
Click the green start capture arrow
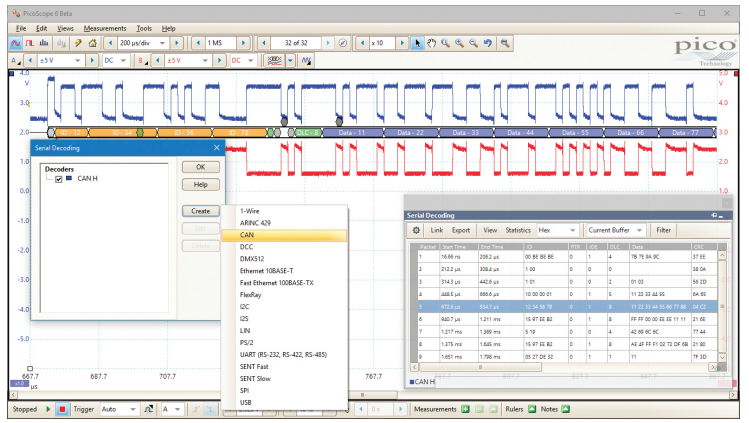point(48,409)
